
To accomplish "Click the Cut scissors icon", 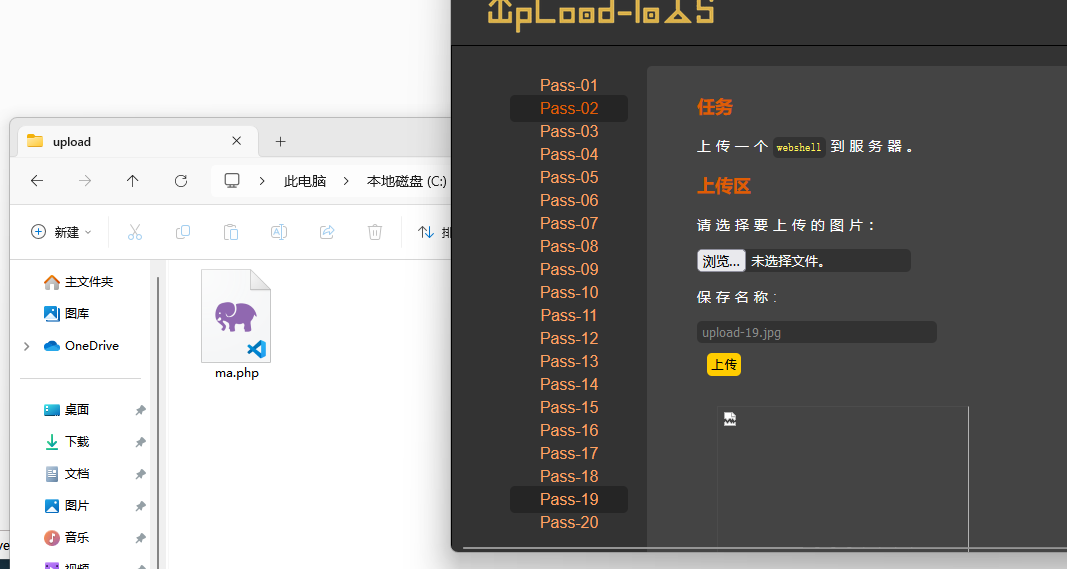I will [x=135, y=232].
